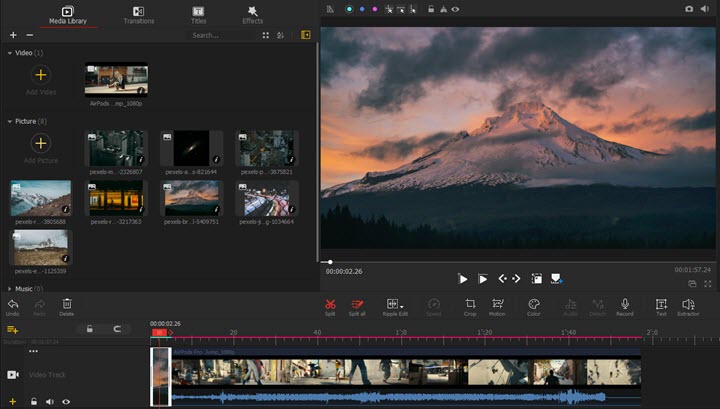Delete selected clip with trash icon
Screen dimensions: 720x409
67,304
